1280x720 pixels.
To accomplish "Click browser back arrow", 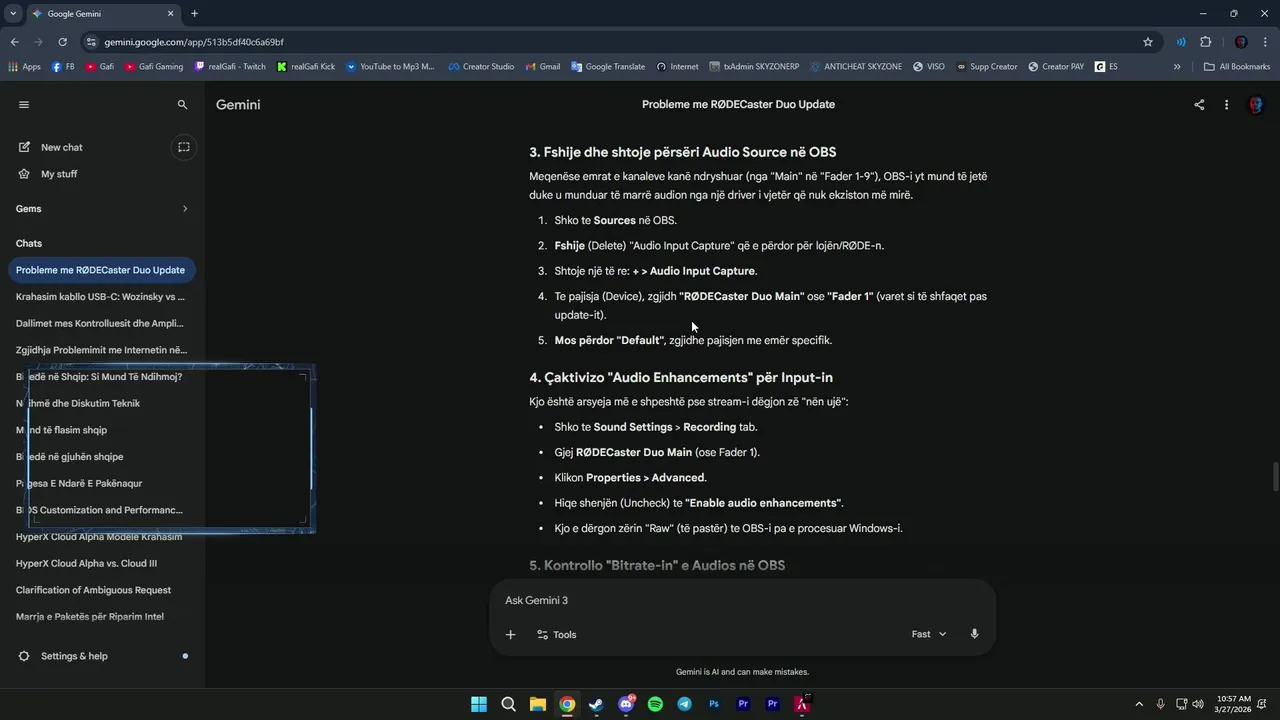I will point(14,42).
